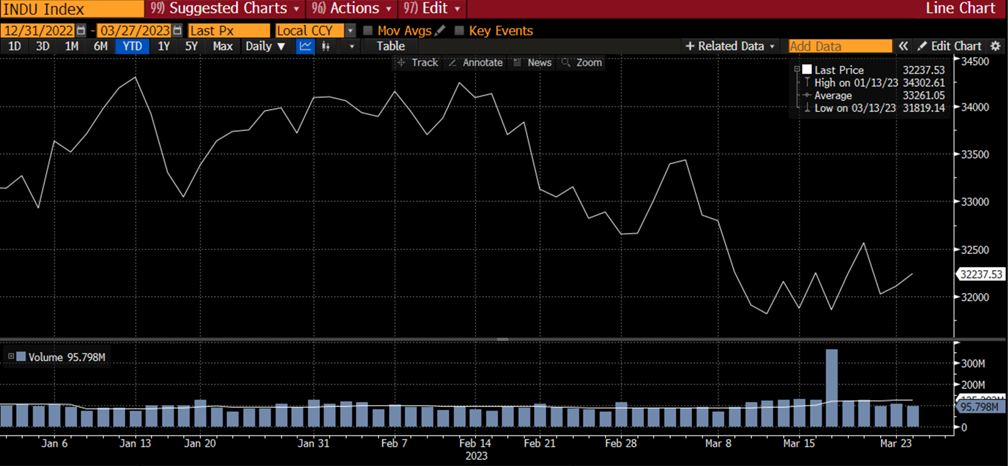Viewport: 1008px width, 466px height.
Task: Activate the Annotate drawing tool
Action: tap(475, 62)
